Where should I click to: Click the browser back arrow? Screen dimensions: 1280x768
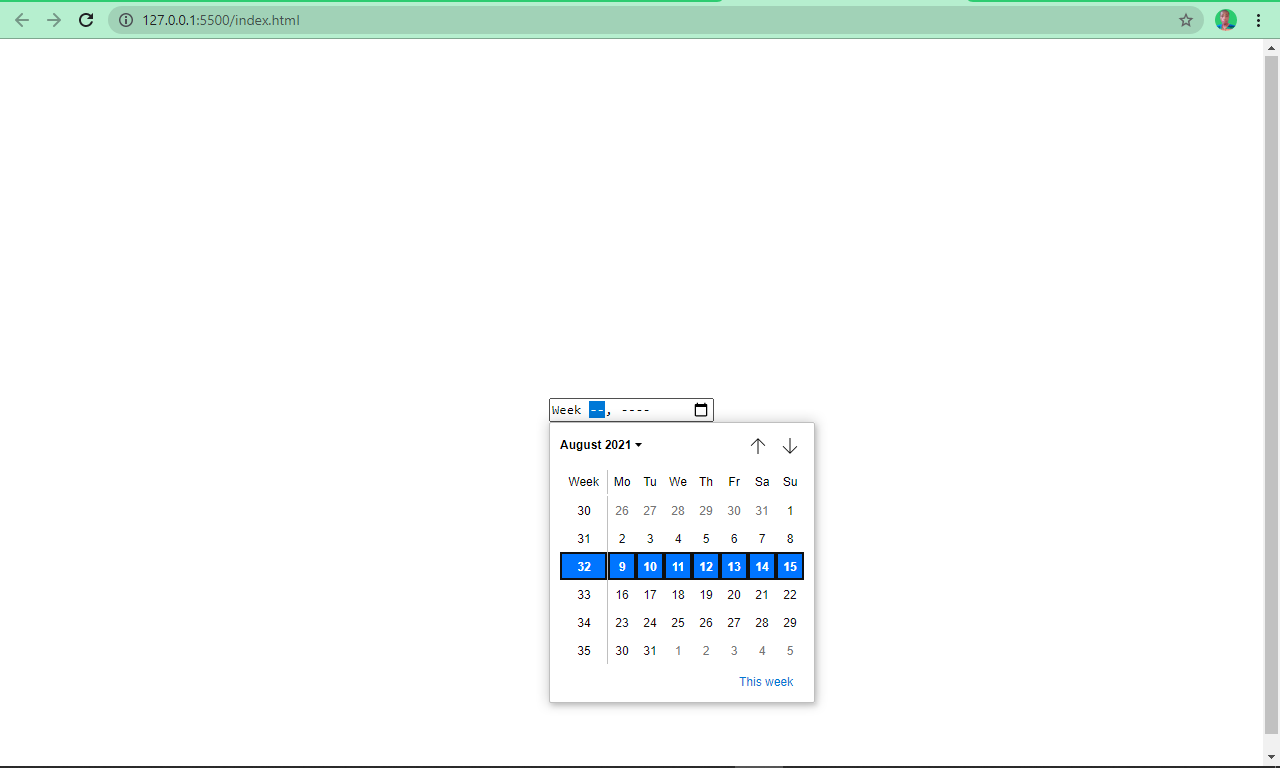coord(22,20)
